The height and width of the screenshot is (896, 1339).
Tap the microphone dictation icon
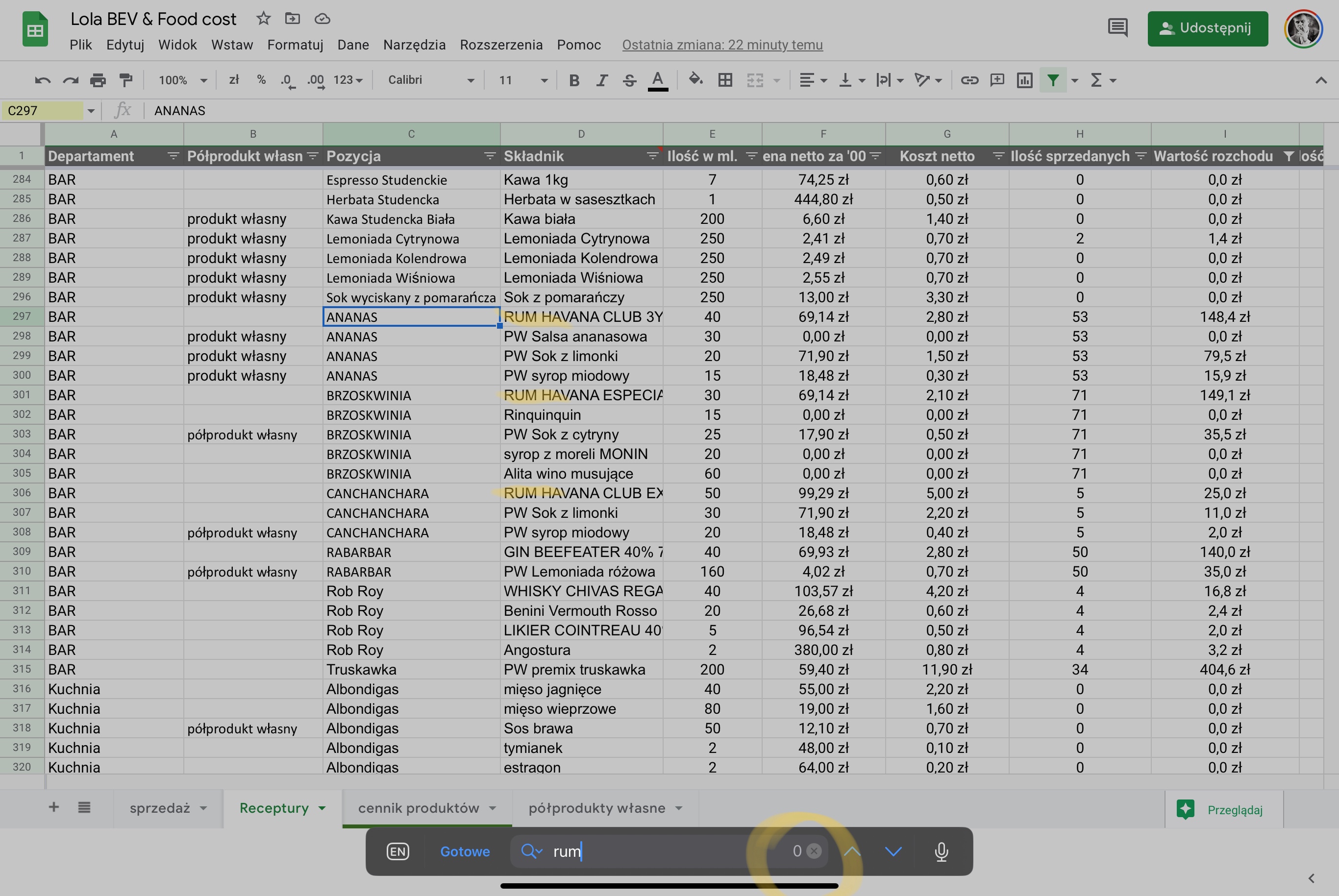point(941,851)
